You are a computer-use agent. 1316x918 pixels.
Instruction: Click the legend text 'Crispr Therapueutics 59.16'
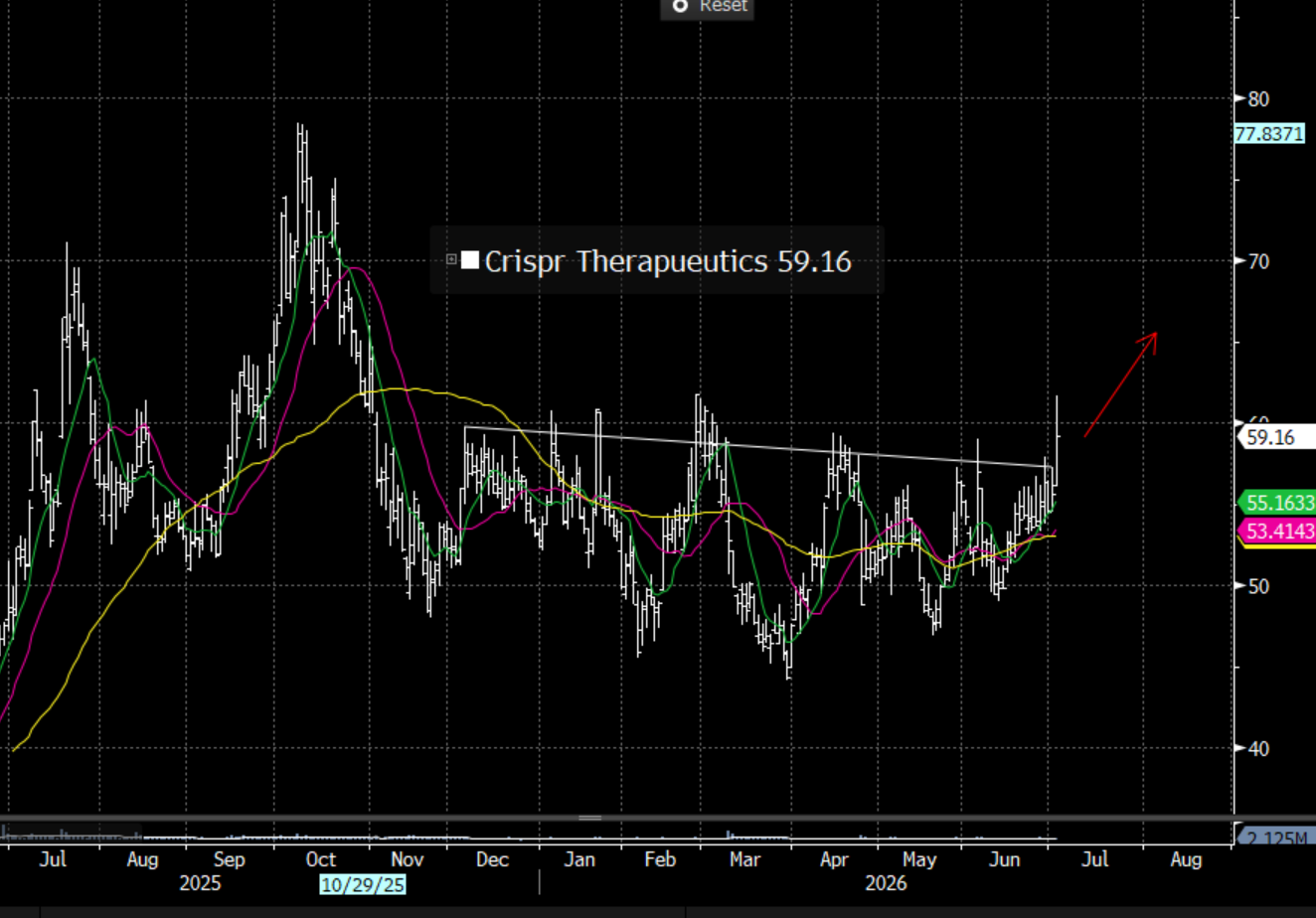pyautogui.click(x=668, y=261)
